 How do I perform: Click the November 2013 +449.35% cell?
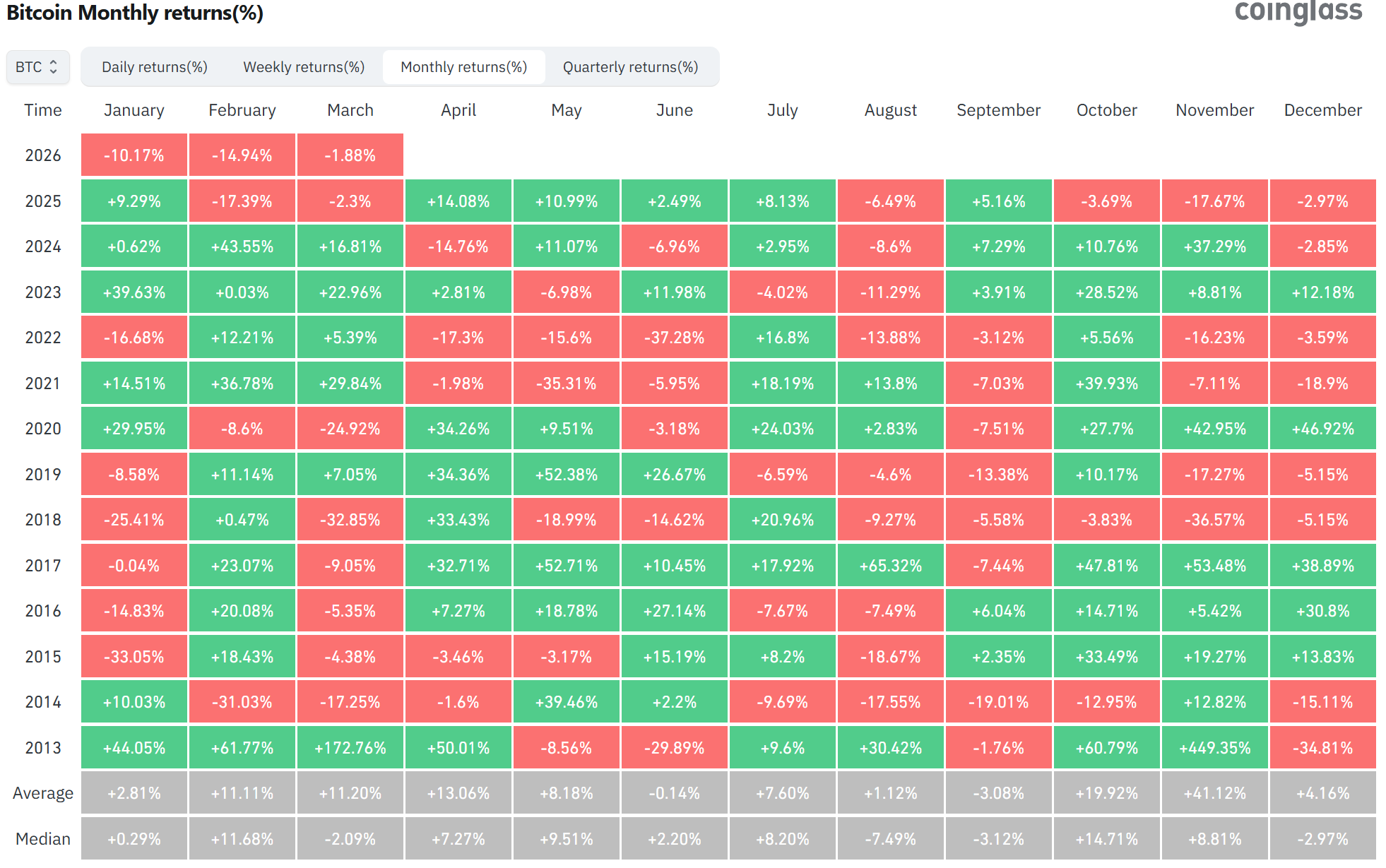click(x=1214, y=748)
